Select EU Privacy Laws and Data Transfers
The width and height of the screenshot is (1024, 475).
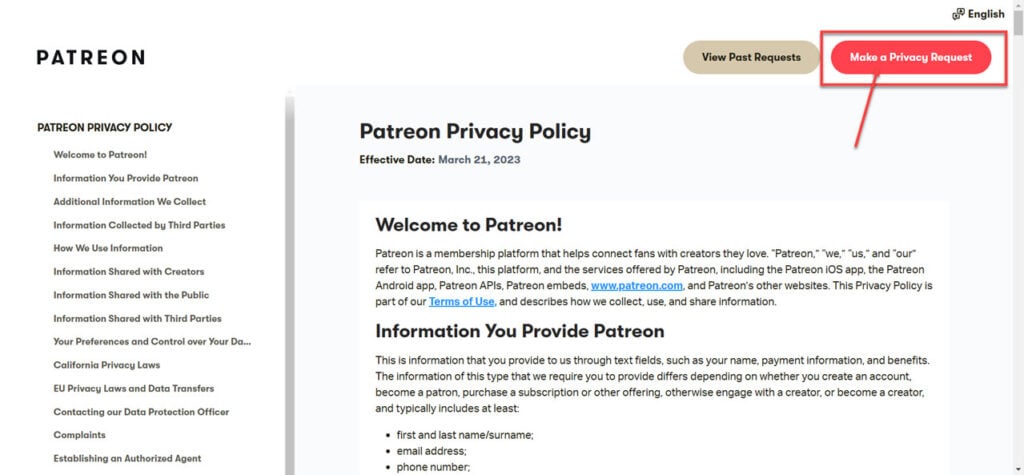click(x=133, y=389)
